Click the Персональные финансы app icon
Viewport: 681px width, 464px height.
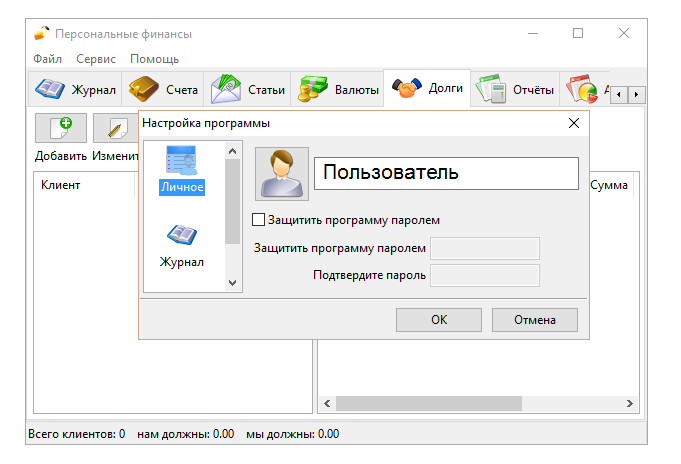point(42,33)
